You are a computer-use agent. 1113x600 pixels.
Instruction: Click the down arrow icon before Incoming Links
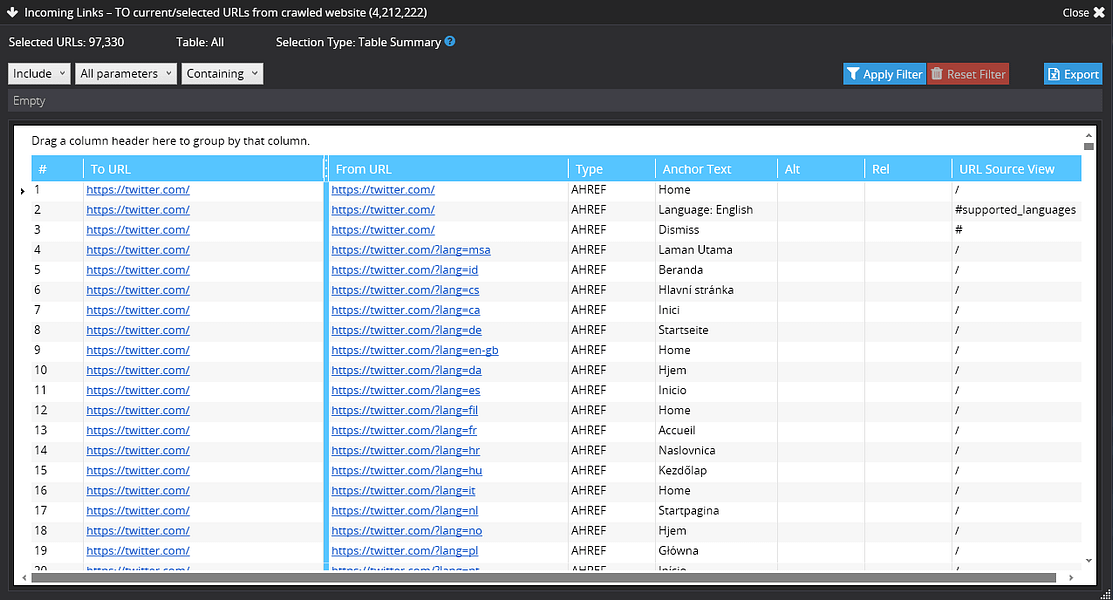12,12
